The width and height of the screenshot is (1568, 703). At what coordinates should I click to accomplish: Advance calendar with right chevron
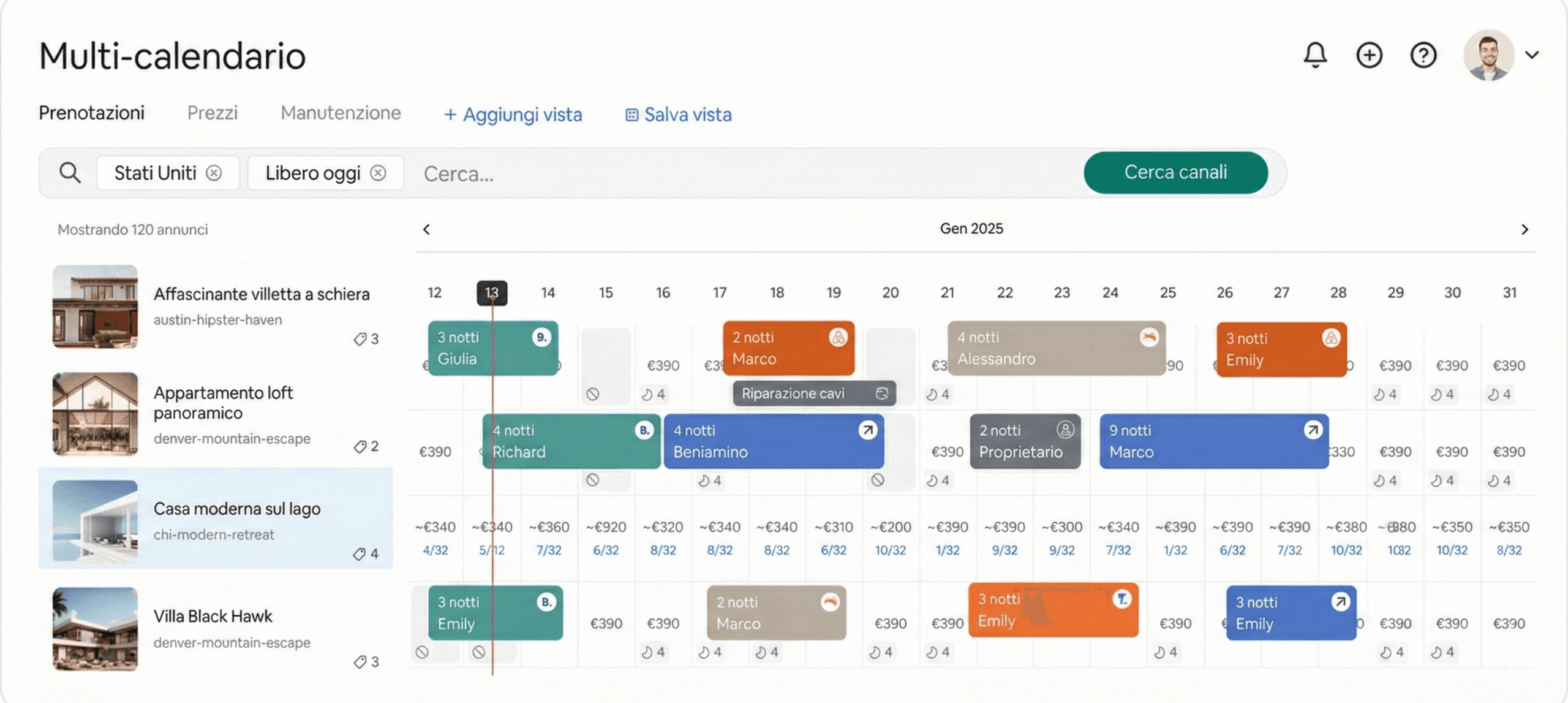click(1525, 229)
